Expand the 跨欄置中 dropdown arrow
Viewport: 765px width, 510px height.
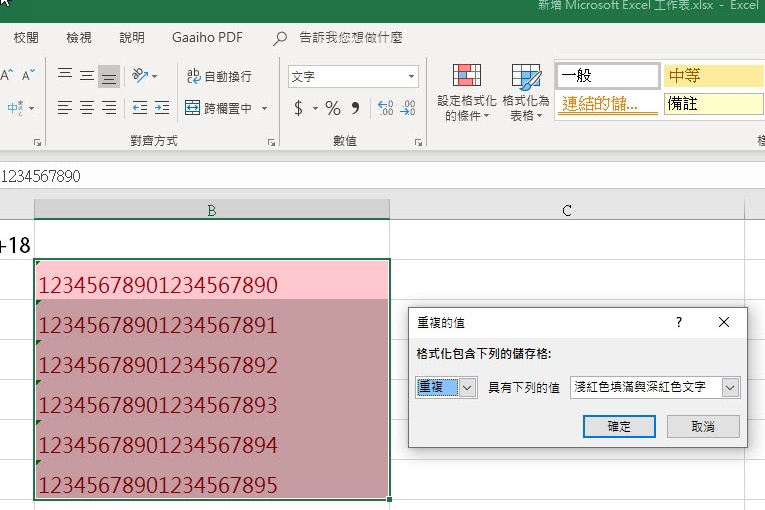(x=264, y=108)
